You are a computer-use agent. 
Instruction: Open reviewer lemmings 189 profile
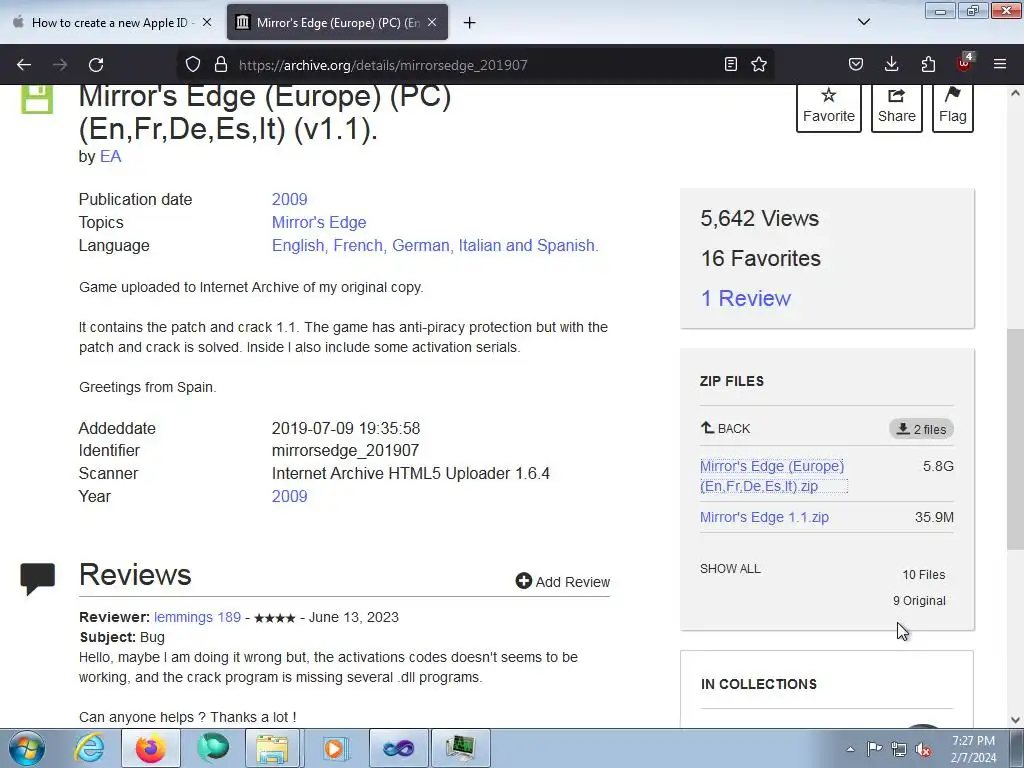(197, 617)
